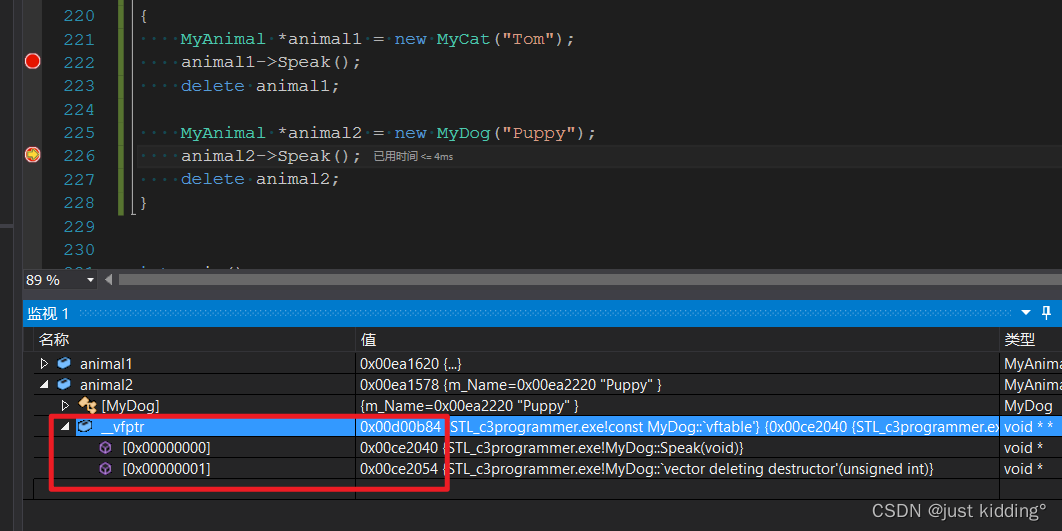The height and width of the screenshot is (531, 1062).
Task: Click the __vfptr field icon
Action: [x=85, y=427]
